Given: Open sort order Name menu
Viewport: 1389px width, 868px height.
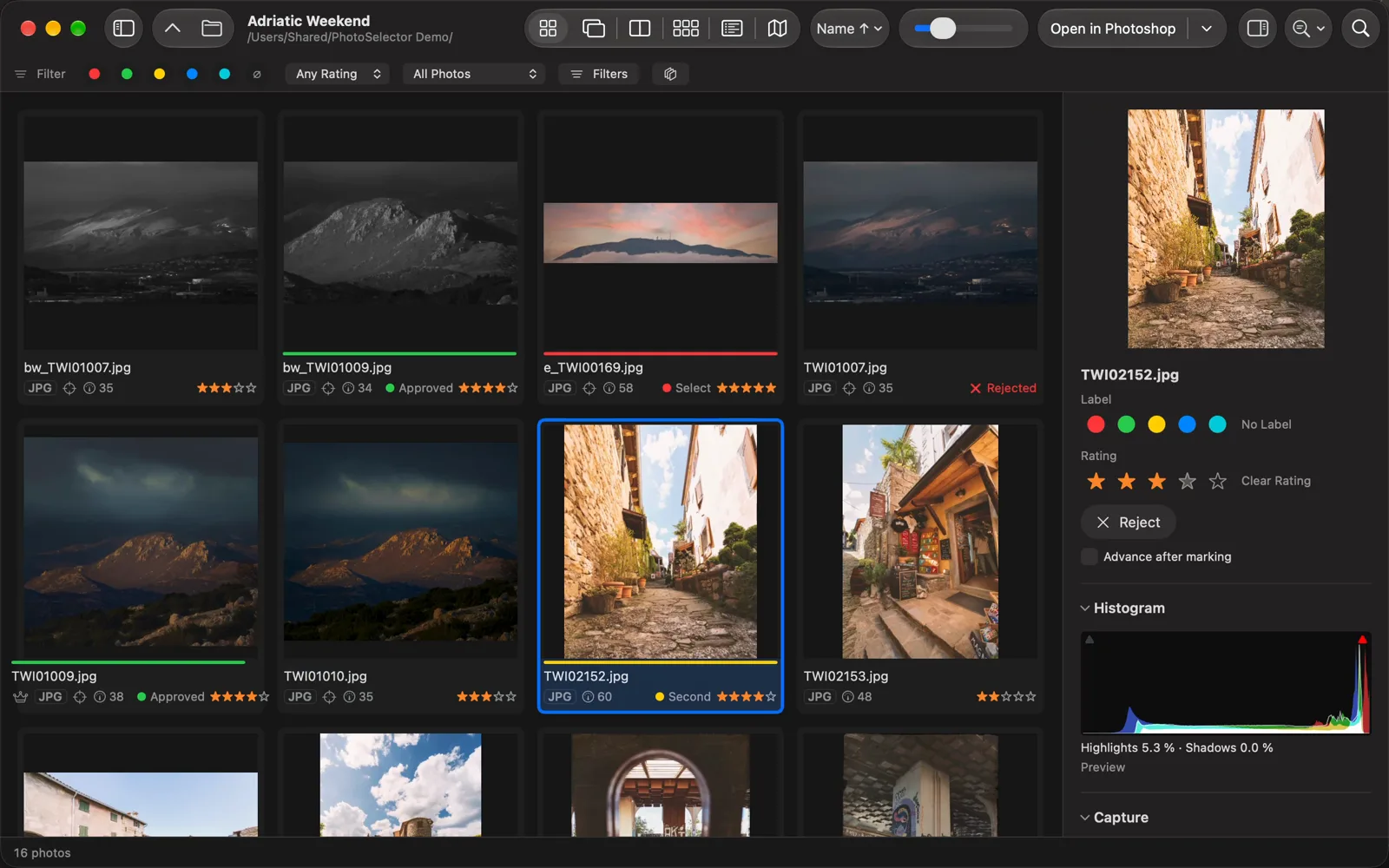Looking at the screenshot, I should [x=849, y=29].
